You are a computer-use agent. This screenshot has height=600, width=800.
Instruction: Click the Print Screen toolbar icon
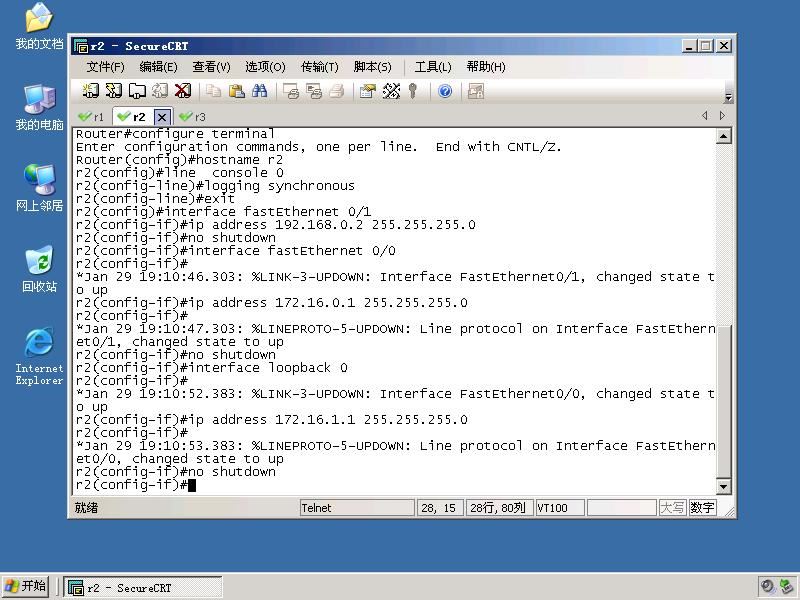(x=291, y=91)
